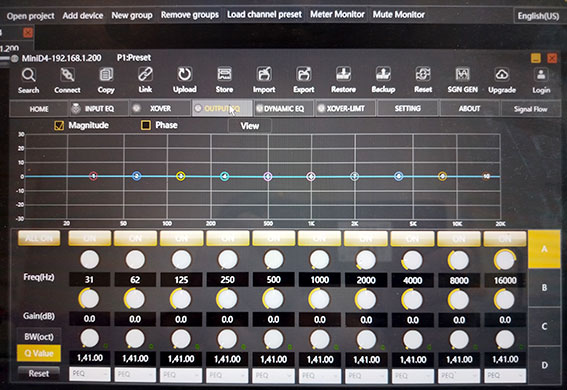
Task: Click the Connect icon
Action: pos(67,75)
